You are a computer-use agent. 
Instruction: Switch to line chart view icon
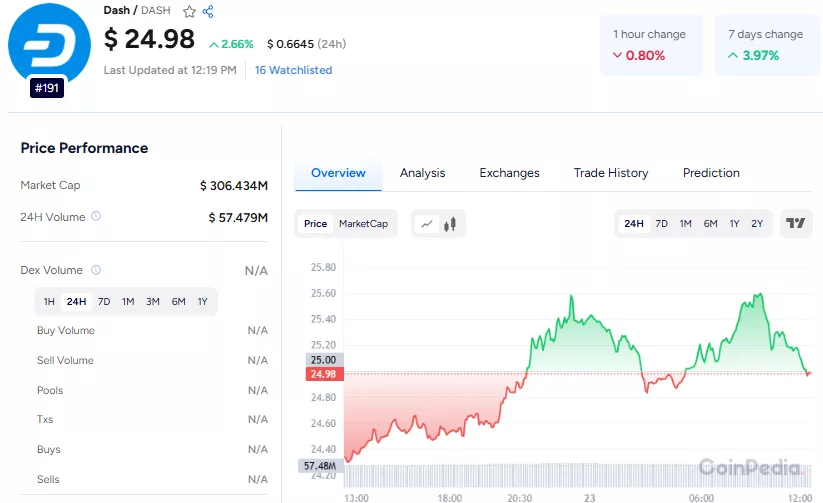[x=427, y=224]
